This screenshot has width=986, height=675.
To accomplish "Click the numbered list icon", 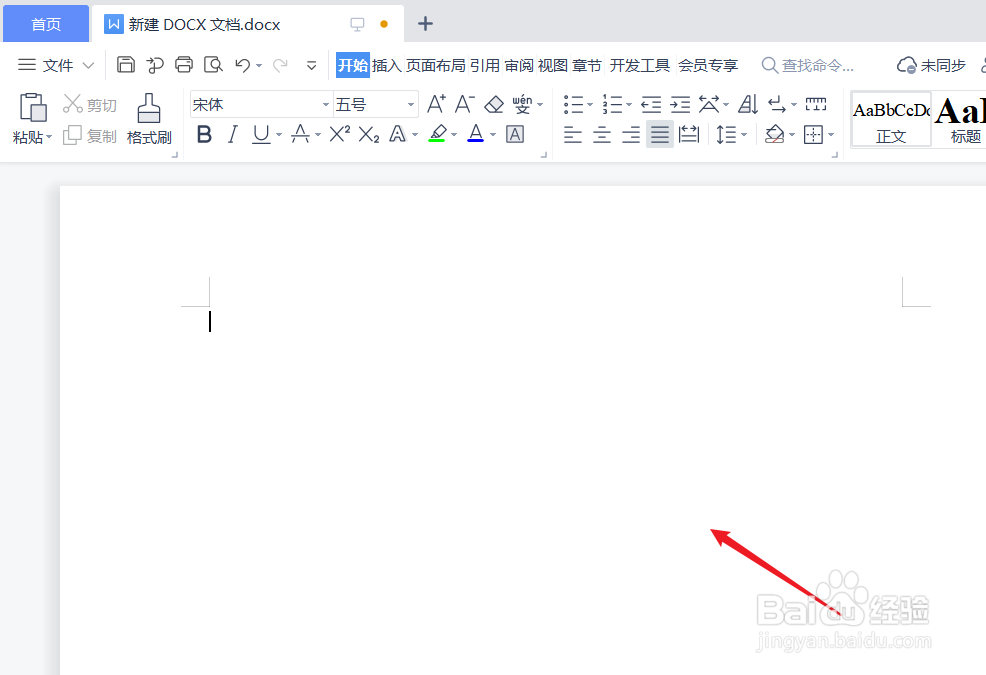I will 612,104.
